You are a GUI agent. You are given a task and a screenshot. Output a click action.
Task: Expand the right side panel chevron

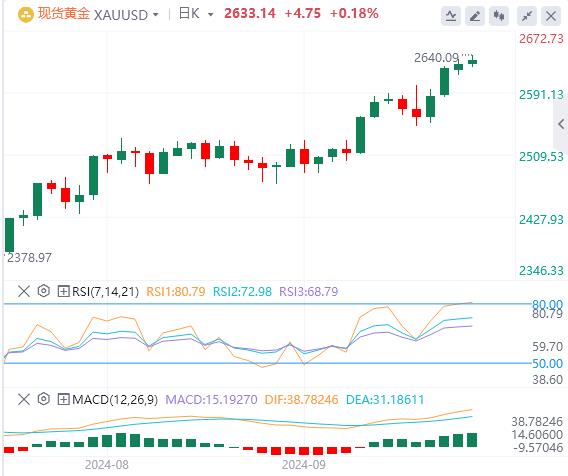(561, 124)
